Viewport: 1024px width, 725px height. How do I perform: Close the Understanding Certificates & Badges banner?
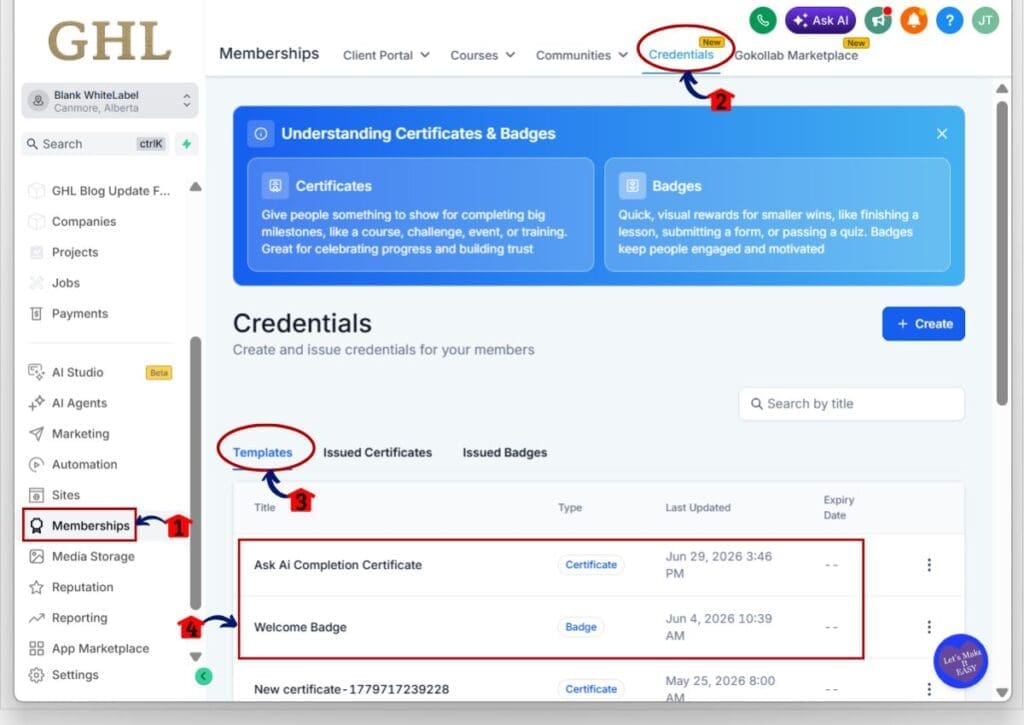pos(942,134)
